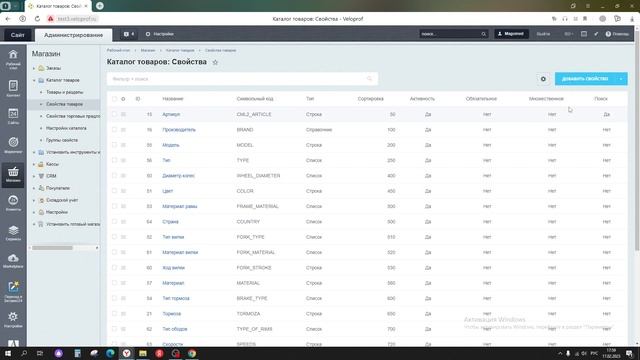
Task: Switch to the Администрирование tab
Action: coord(73,35)
